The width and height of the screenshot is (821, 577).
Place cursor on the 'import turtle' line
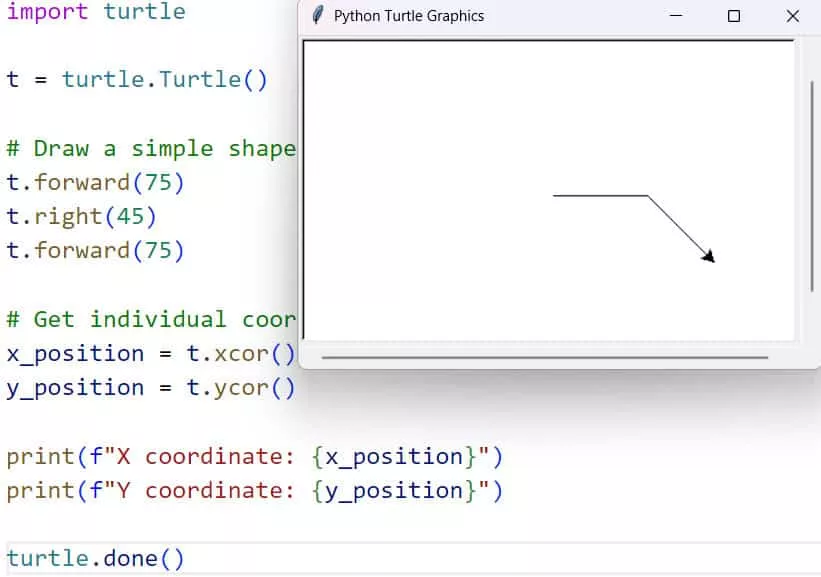[96, 12]
